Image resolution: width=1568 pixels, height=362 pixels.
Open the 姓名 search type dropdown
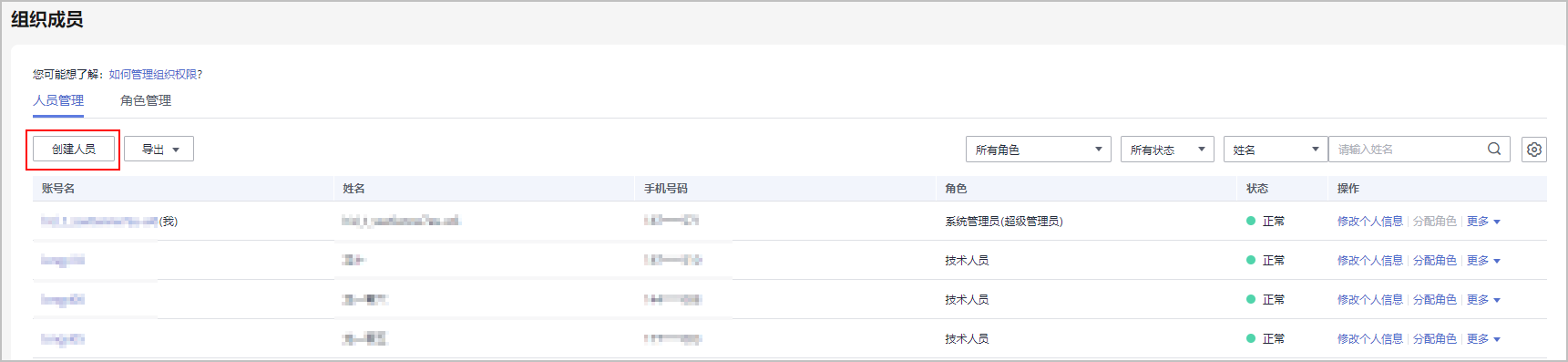1276,150
